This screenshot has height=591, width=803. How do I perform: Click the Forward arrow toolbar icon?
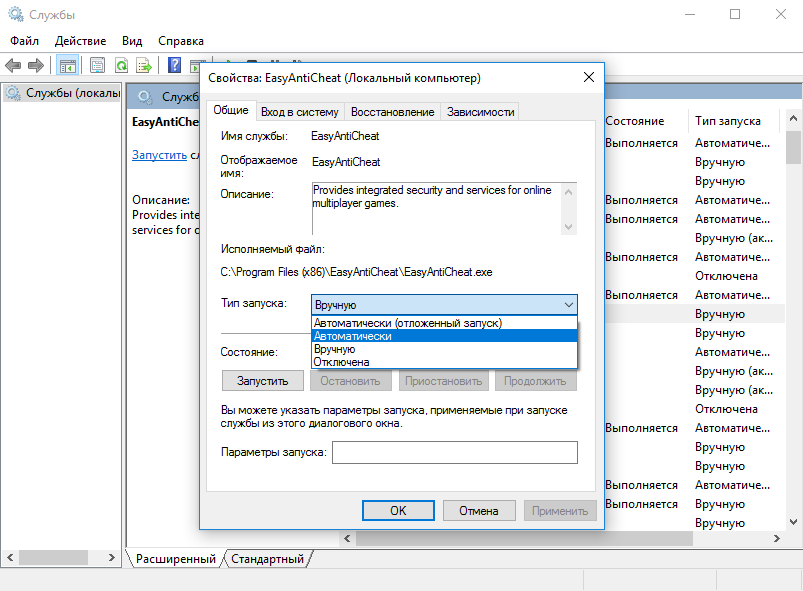tap(36, 65)
